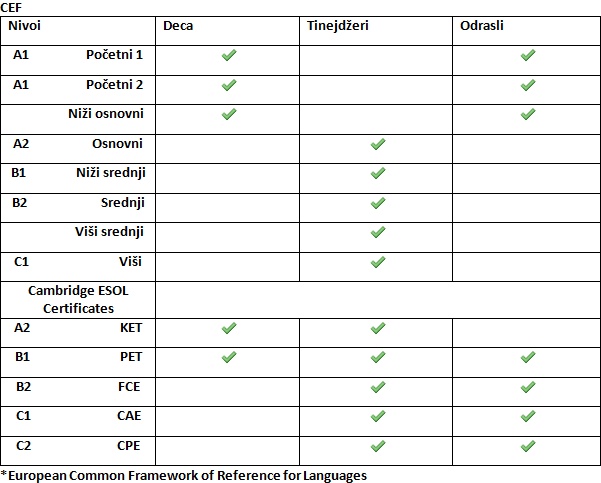Select the Odrasli column header
601x483 pixels.
coord(482,26)
